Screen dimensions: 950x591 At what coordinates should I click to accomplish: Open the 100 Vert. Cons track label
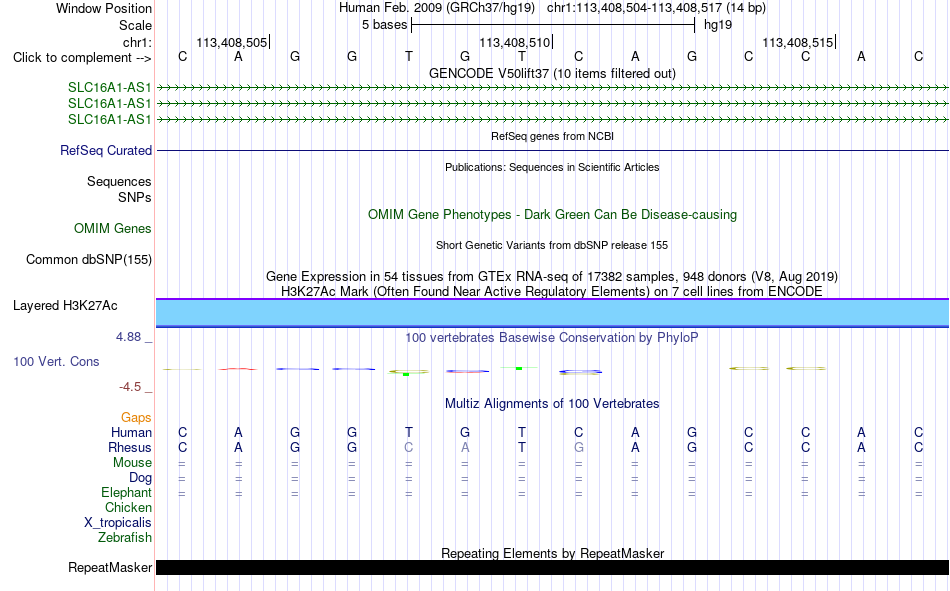point(56,362)
